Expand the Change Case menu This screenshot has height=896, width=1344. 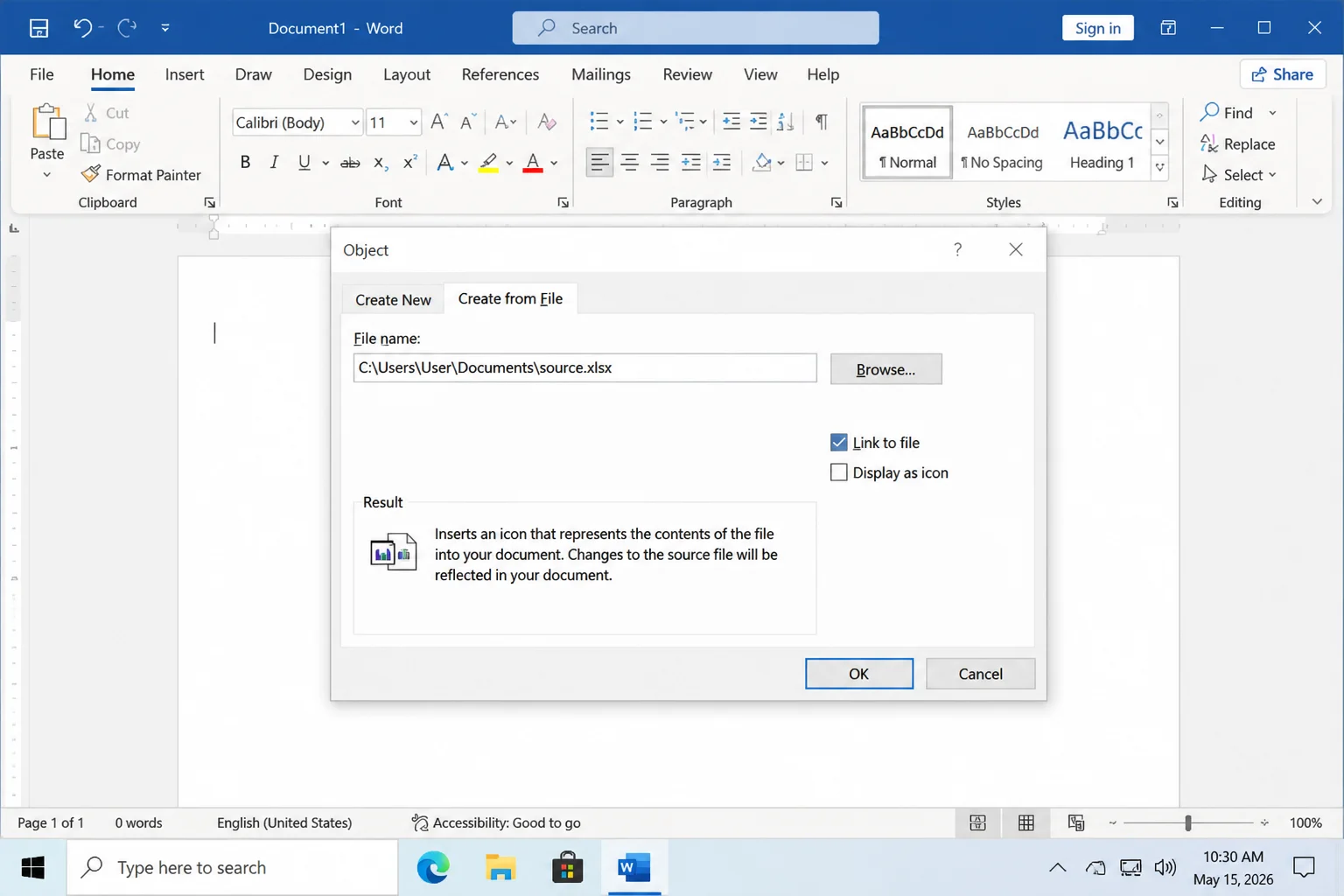(506, 122)
